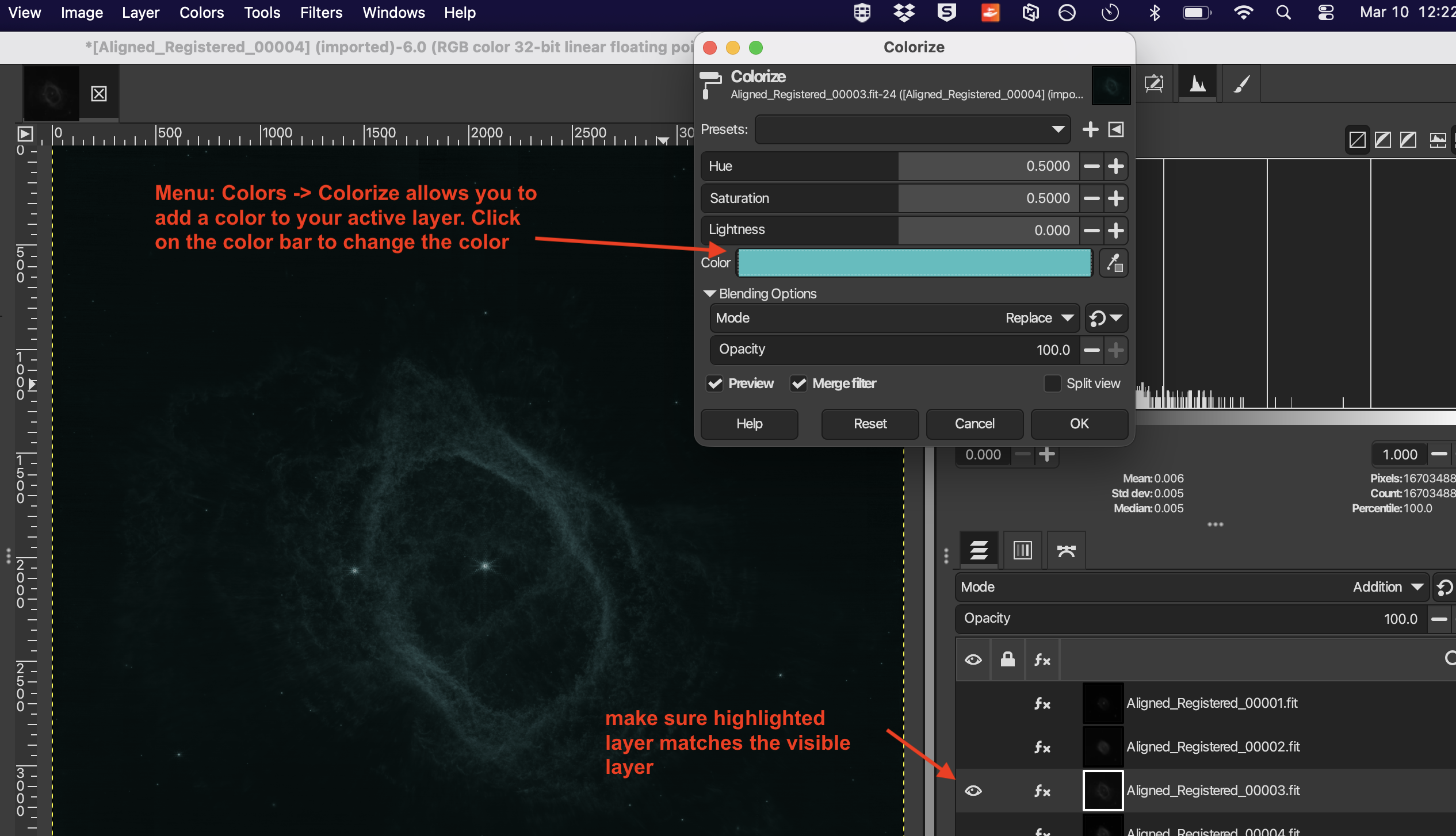Toggle the Preview checkbox

[715, 384]
